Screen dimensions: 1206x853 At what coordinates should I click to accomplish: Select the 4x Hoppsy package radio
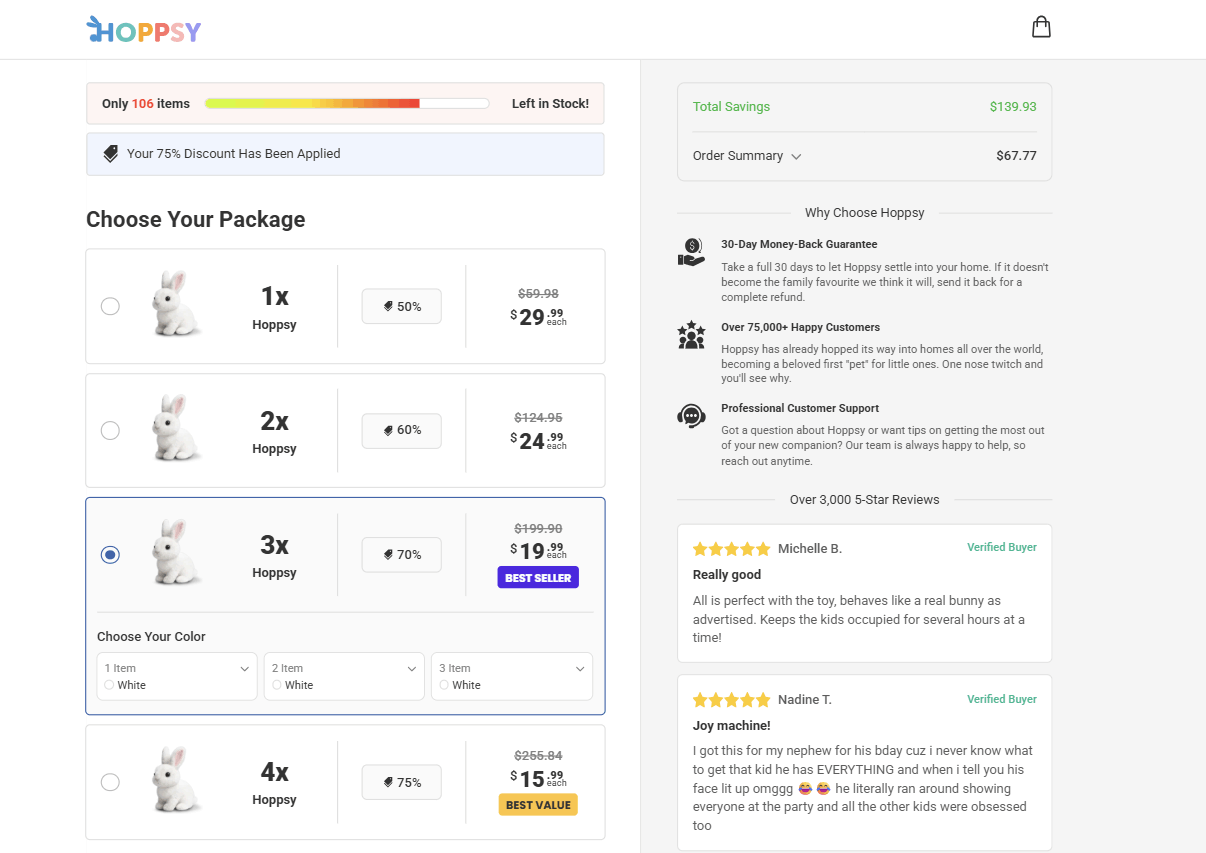click(x=110, y=782)
